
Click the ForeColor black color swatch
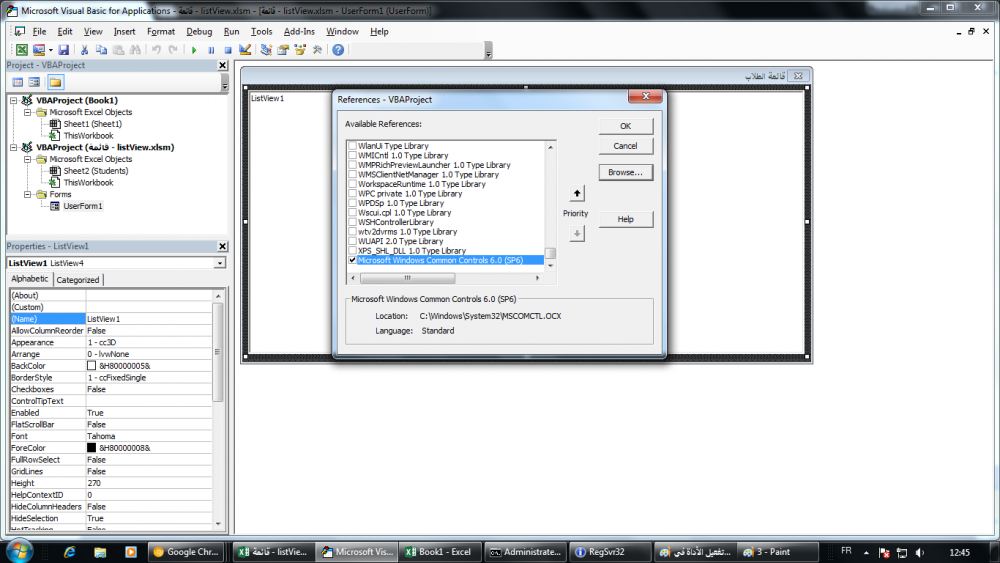[91, 448]
